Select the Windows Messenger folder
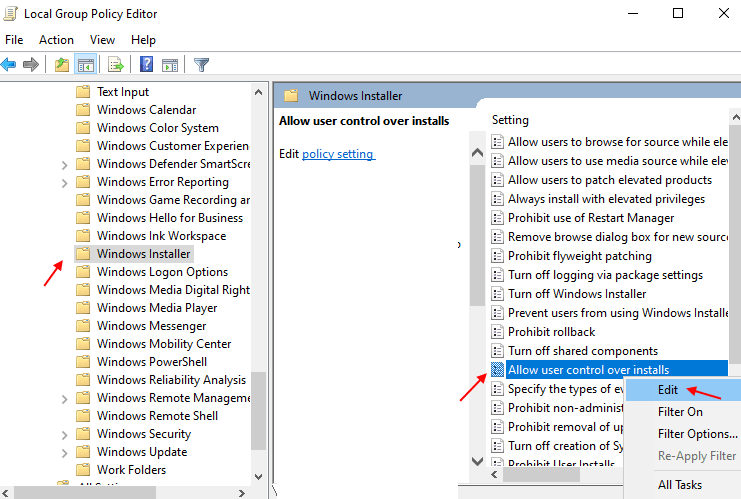This screenshot has width=741, height=499. coord(151,326)
